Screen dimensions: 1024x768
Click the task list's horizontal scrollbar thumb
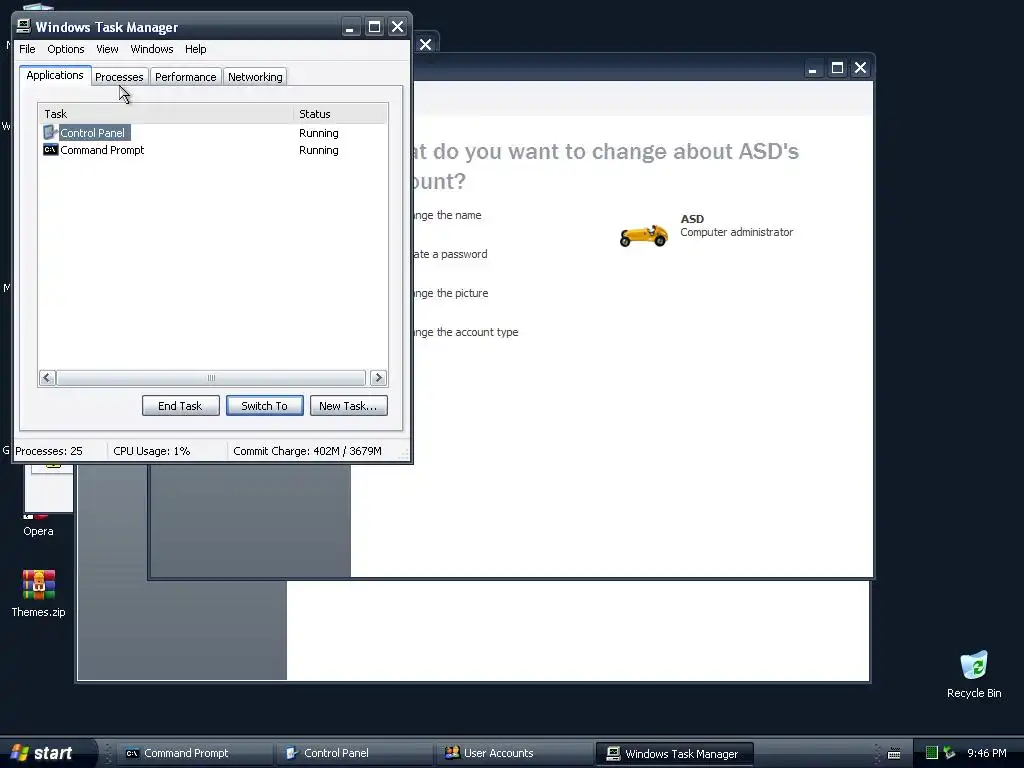211,377
